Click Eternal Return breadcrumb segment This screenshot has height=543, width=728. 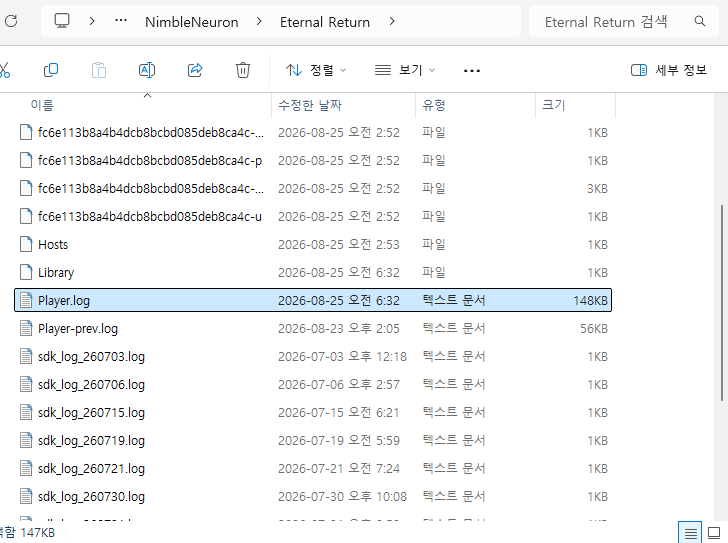click(x=325, y=22)
